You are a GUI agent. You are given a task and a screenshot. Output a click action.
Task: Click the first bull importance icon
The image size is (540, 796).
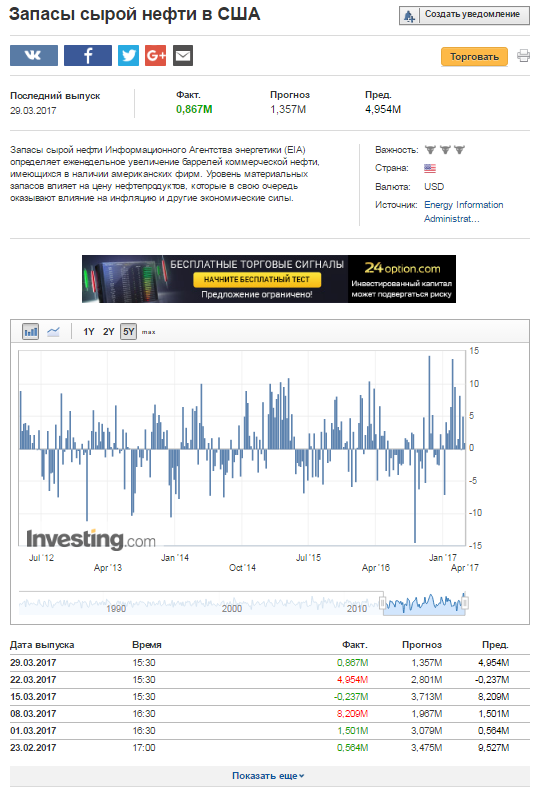click(430, 150)
